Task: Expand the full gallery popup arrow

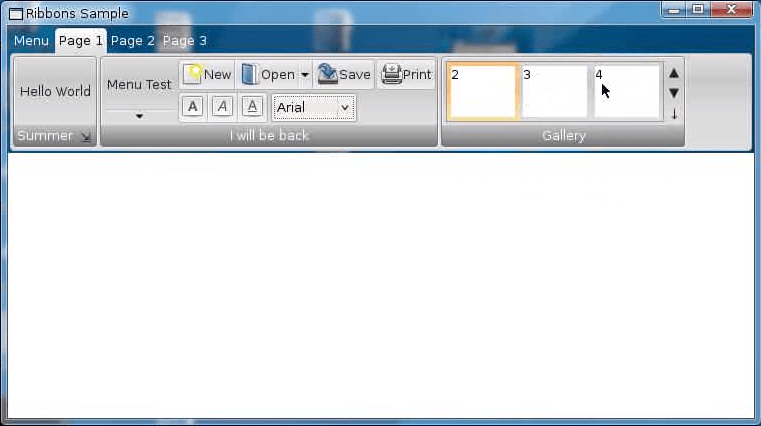Action: pyautogui.click(x=674, y=114)
